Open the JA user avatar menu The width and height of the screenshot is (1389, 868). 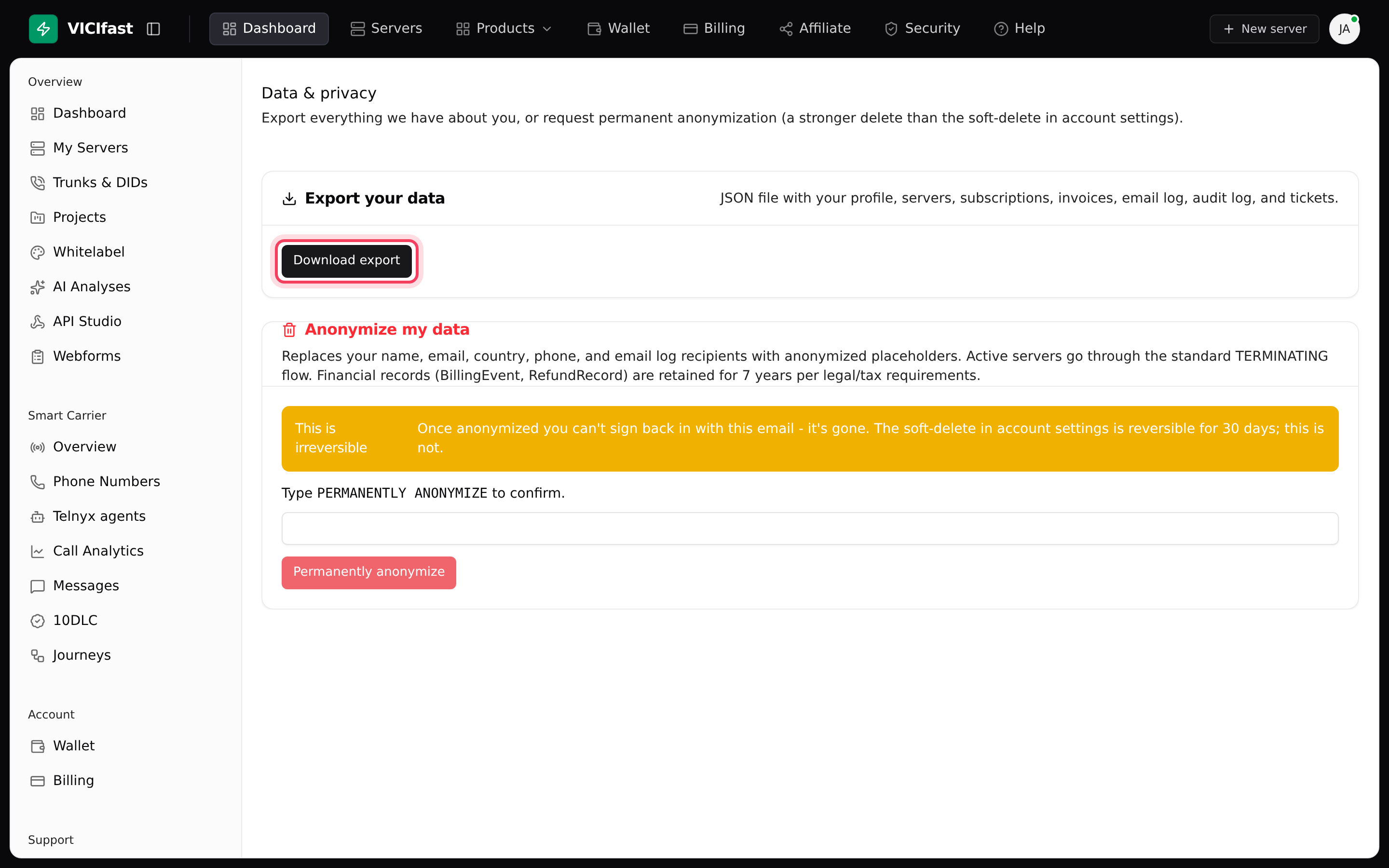pos(1344,29)
